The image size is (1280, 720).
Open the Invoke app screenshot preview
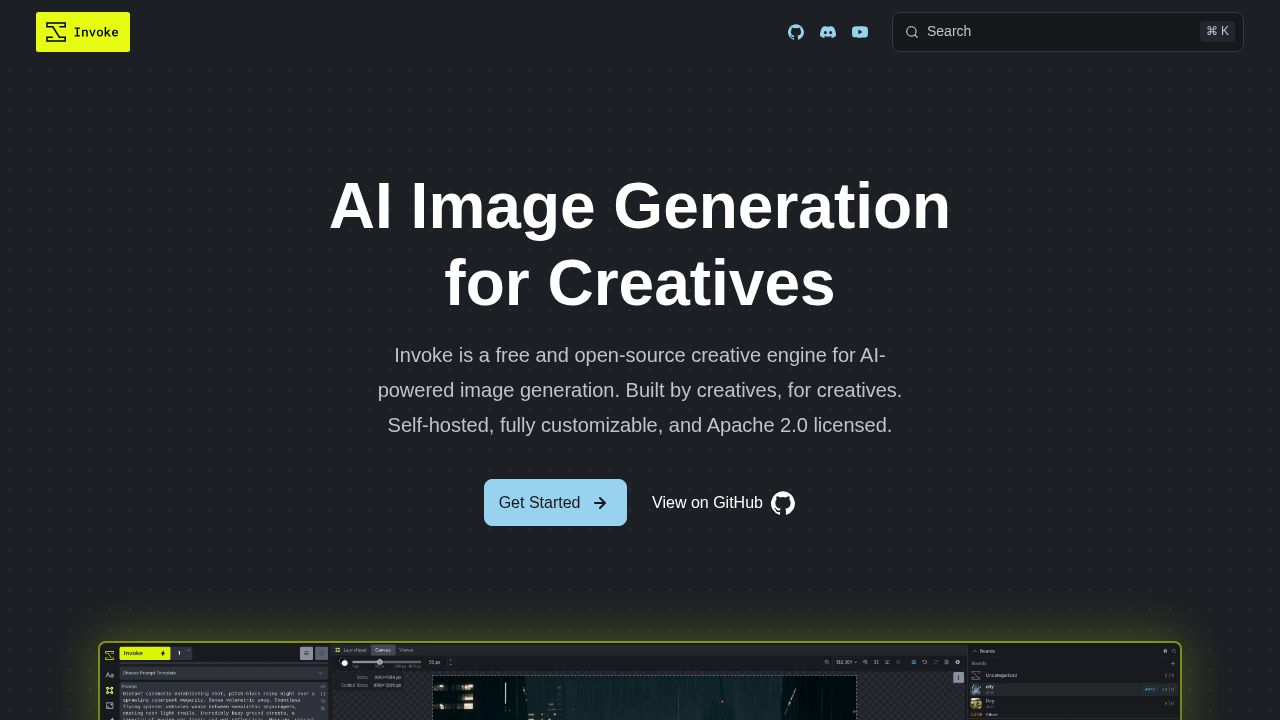point(640,681)
